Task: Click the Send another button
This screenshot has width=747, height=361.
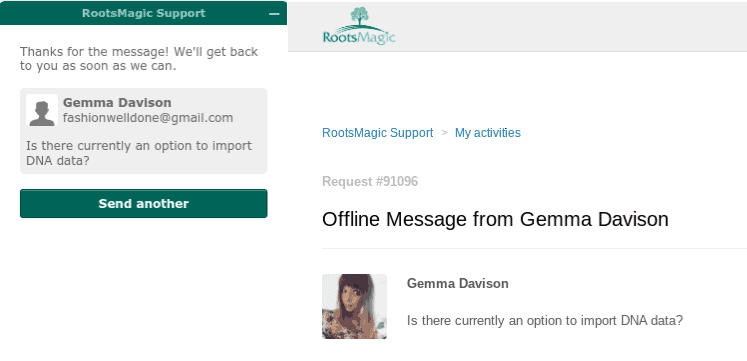Action: pos(143,203)
